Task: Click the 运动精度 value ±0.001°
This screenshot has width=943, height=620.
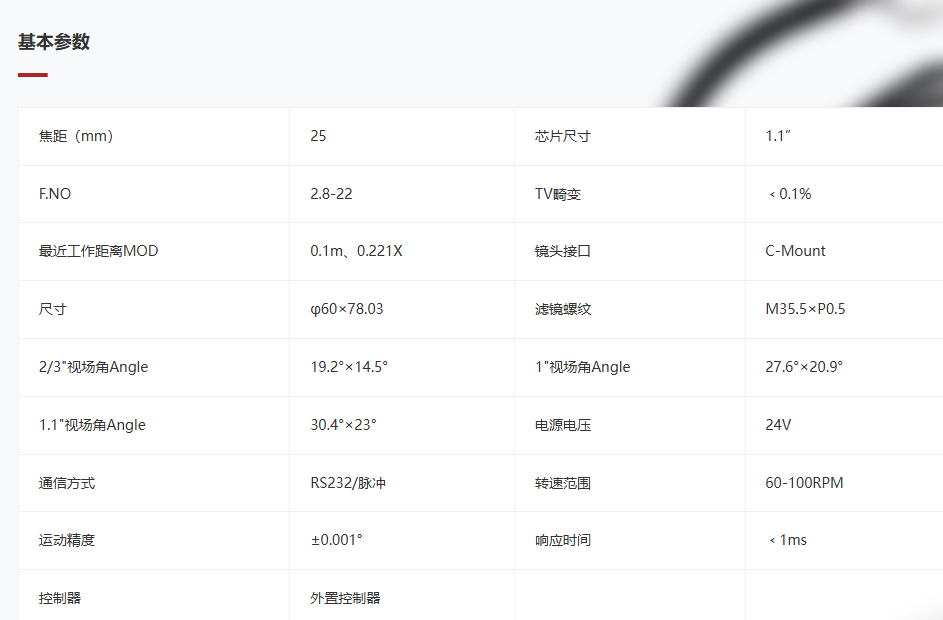Action: pyautogui.click(x=336, y=540)
